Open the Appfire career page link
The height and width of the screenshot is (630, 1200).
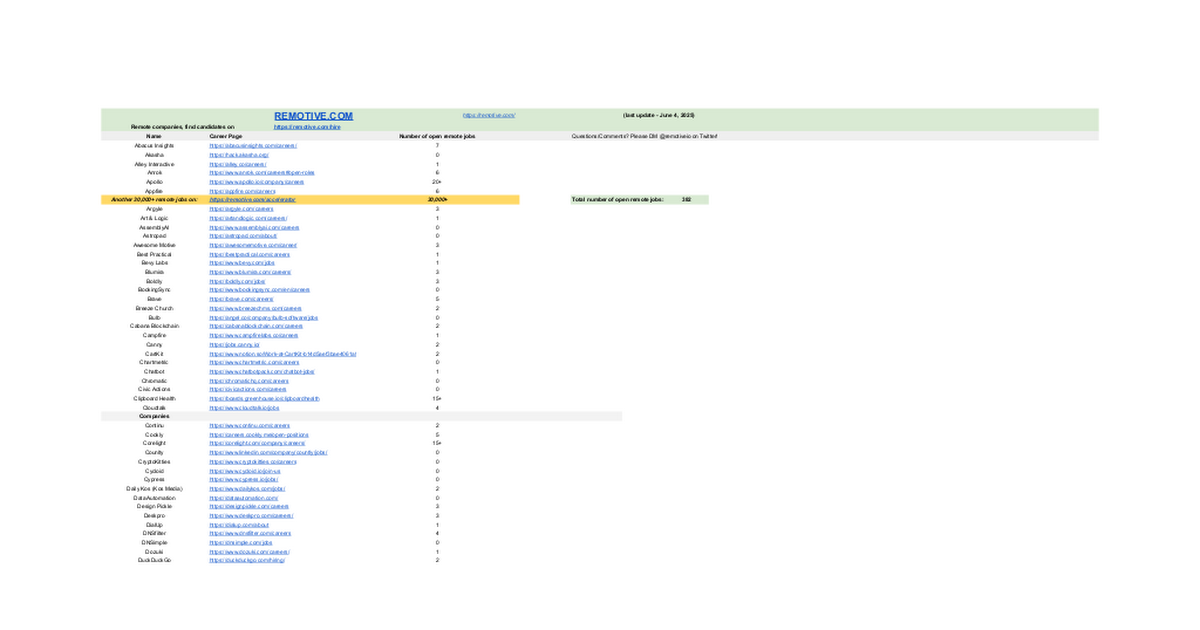click(x=242, y=191)
